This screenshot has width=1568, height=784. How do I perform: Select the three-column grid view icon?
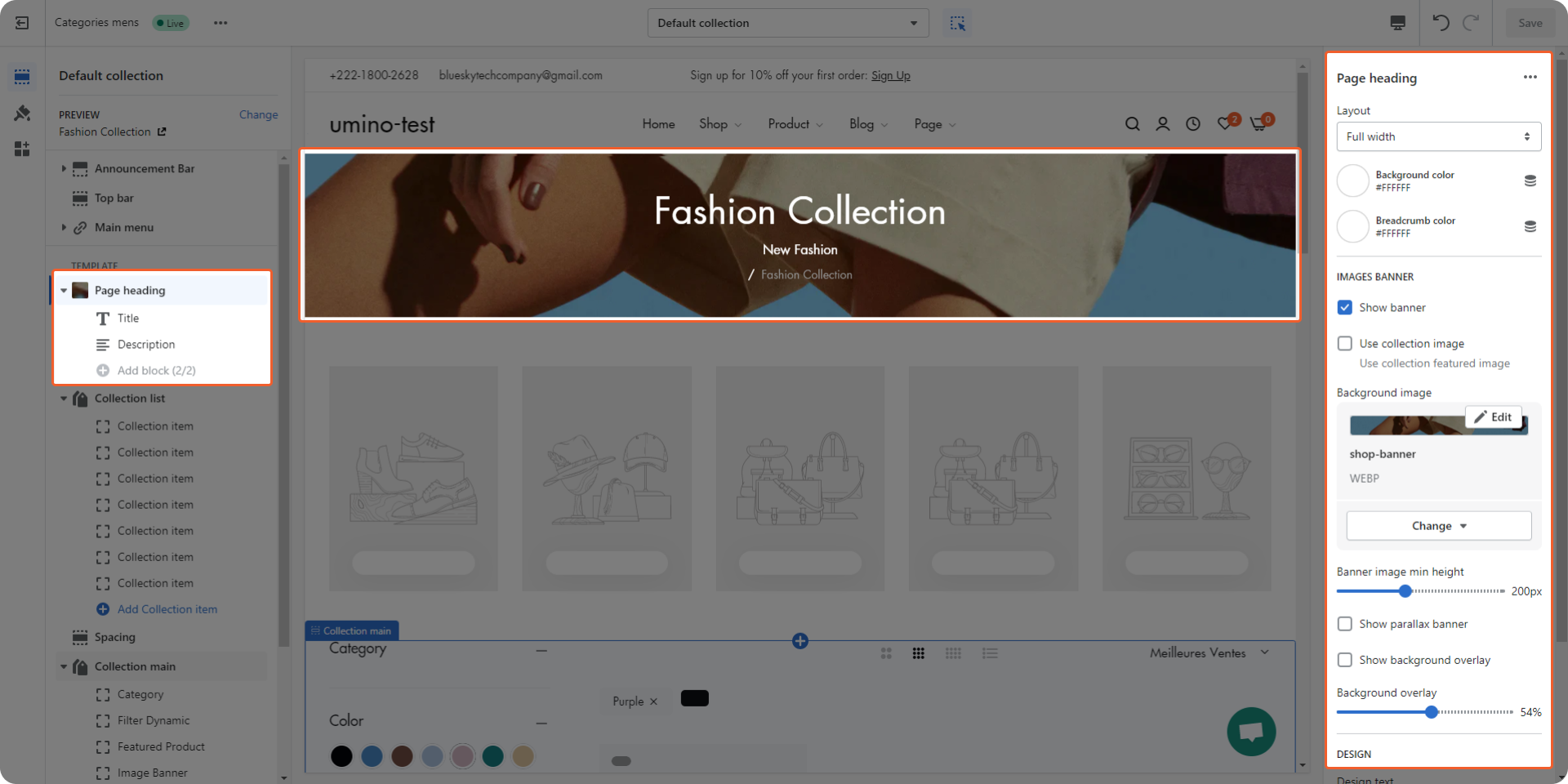[919, 653]
